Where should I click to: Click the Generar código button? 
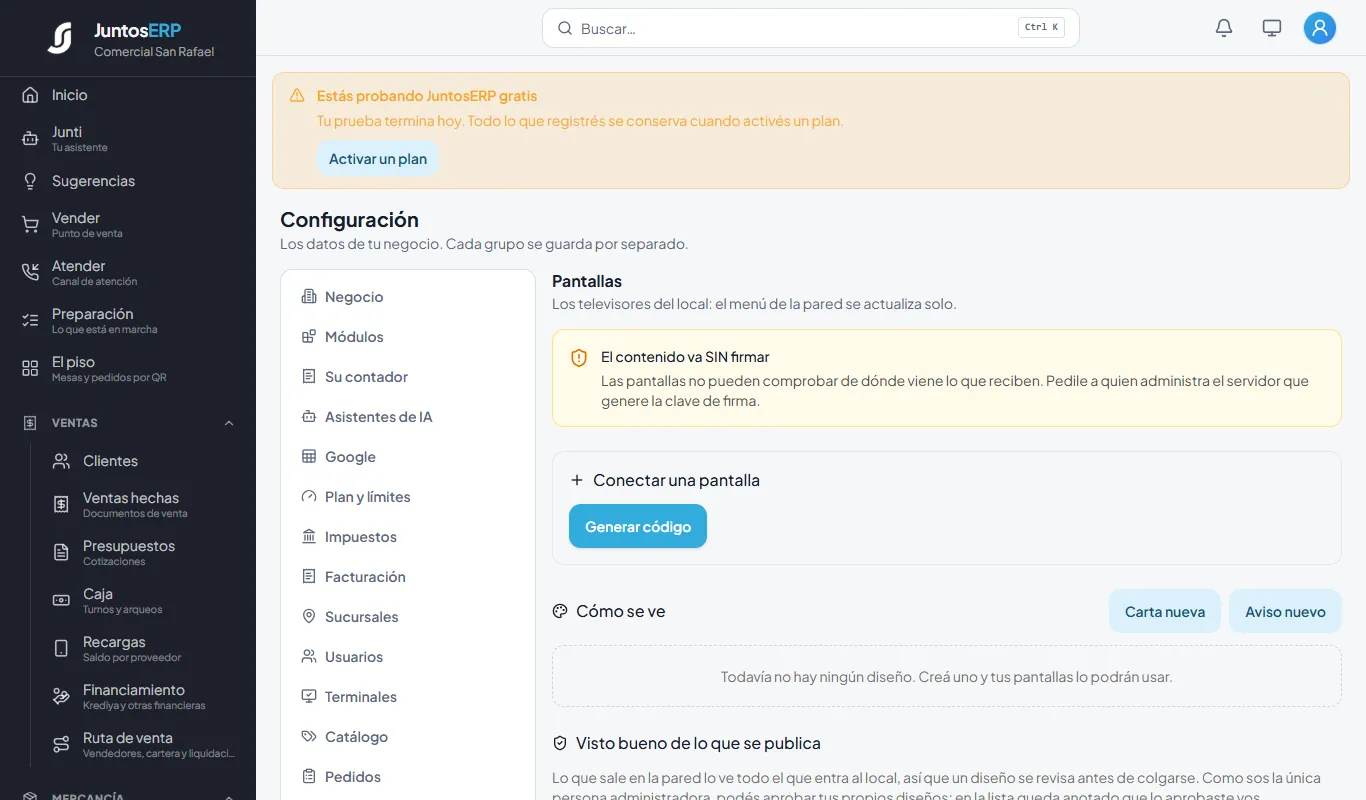click(x=638, y=526)
